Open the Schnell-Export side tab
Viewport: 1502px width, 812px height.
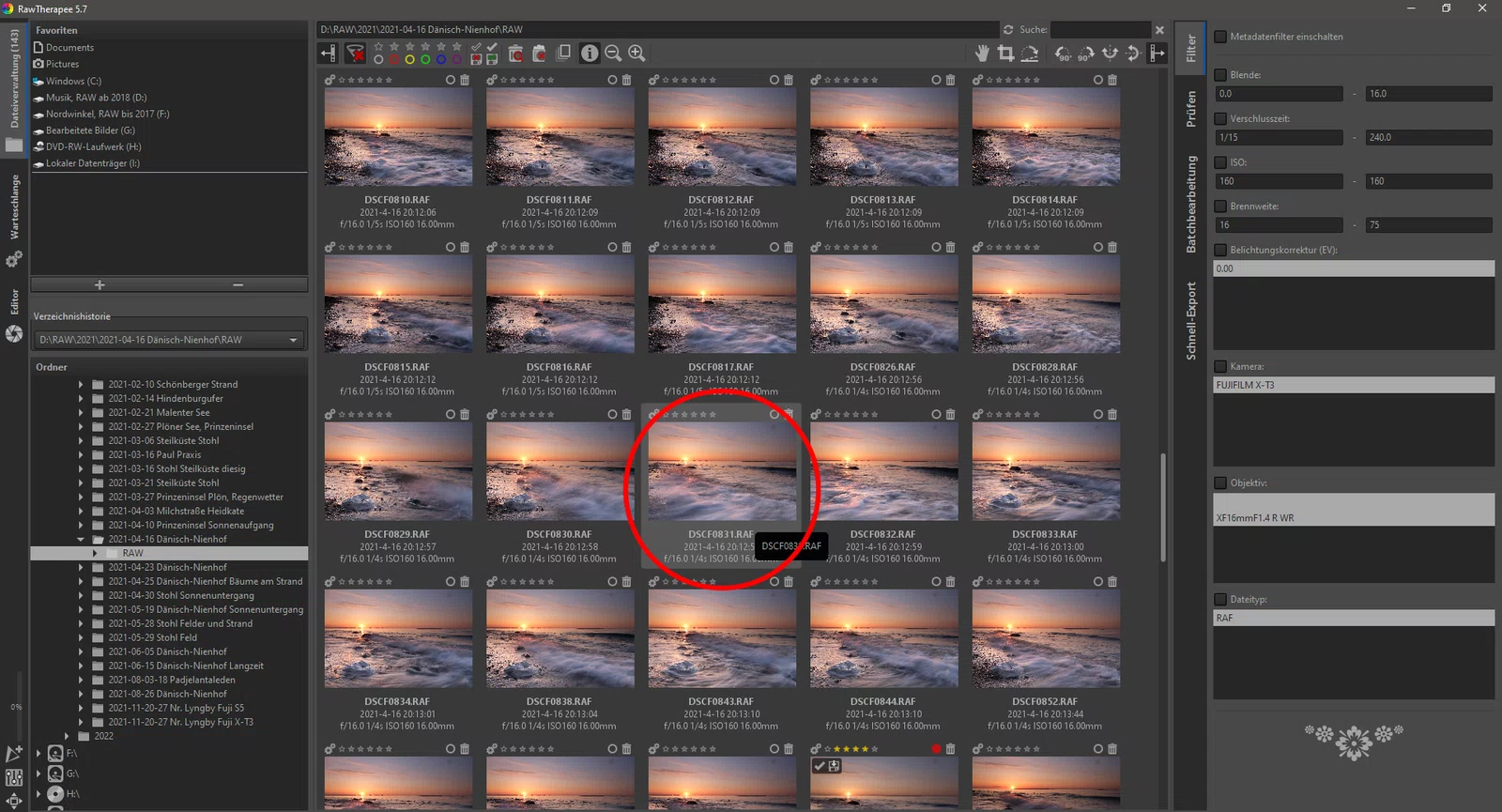pyautogui.click(x=1191, y=321)
